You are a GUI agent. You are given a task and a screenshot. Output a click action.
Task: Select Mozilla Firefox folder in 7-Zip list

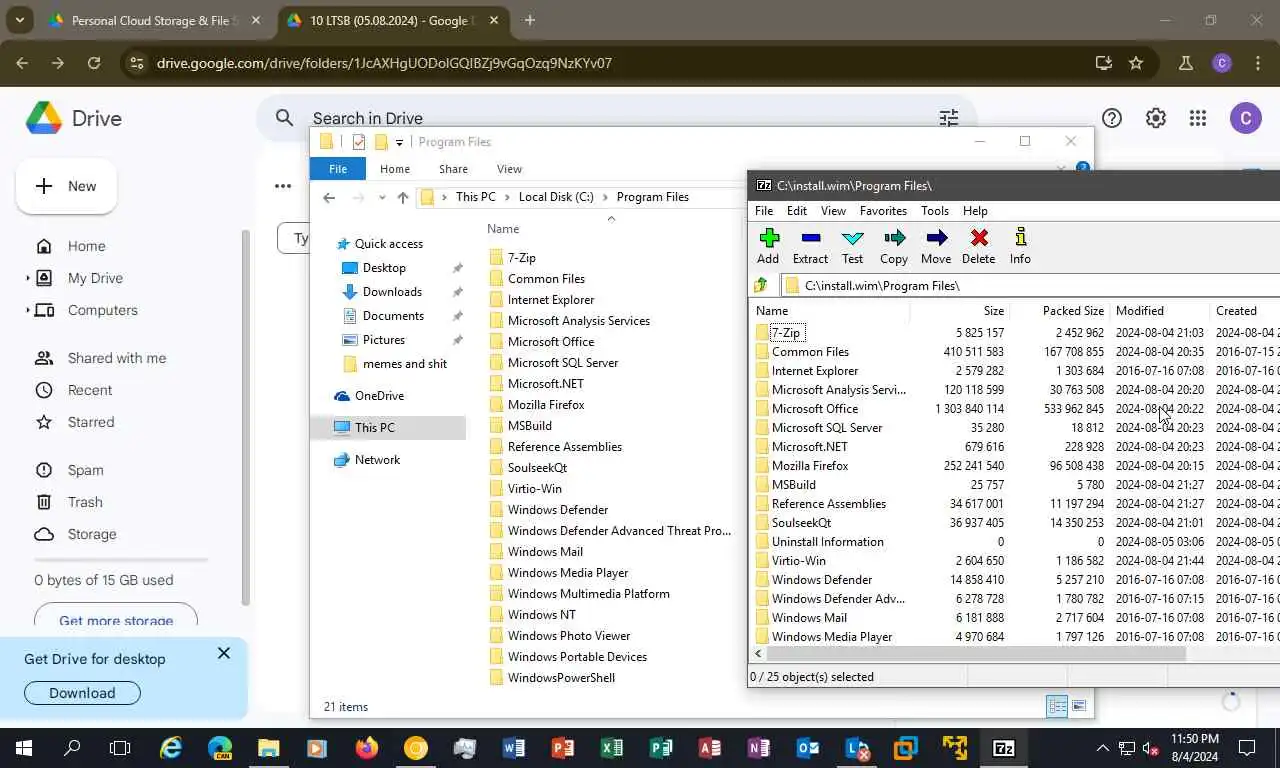pyautogui.click(x=810, y=465)
